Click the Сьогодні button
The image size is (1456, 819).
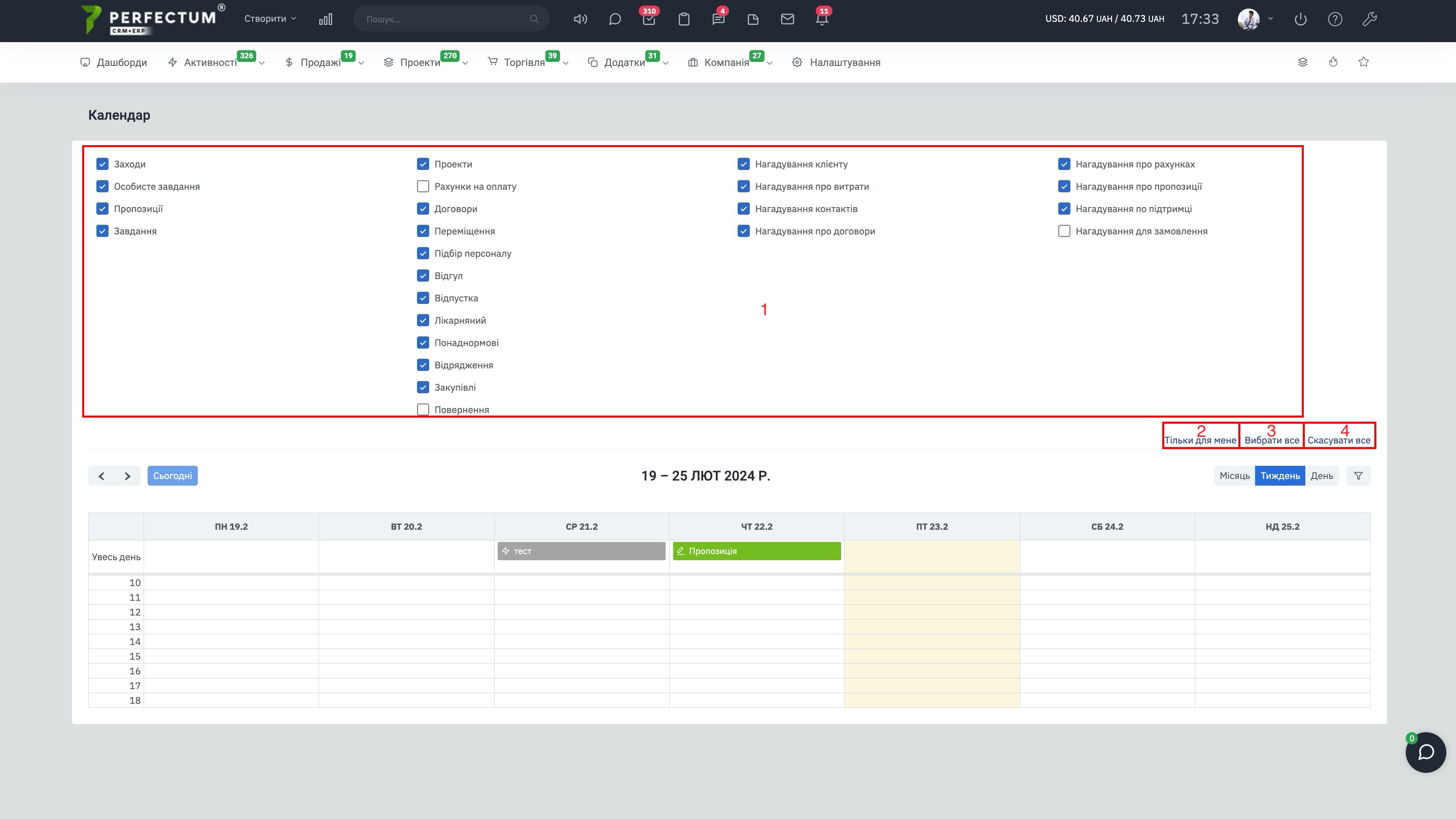(x=172, y=476)
